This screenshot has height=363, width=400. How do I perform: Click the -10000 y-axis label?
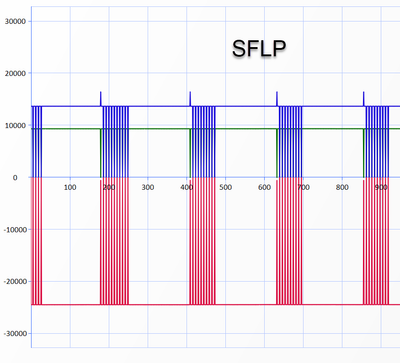pos(15,230)
